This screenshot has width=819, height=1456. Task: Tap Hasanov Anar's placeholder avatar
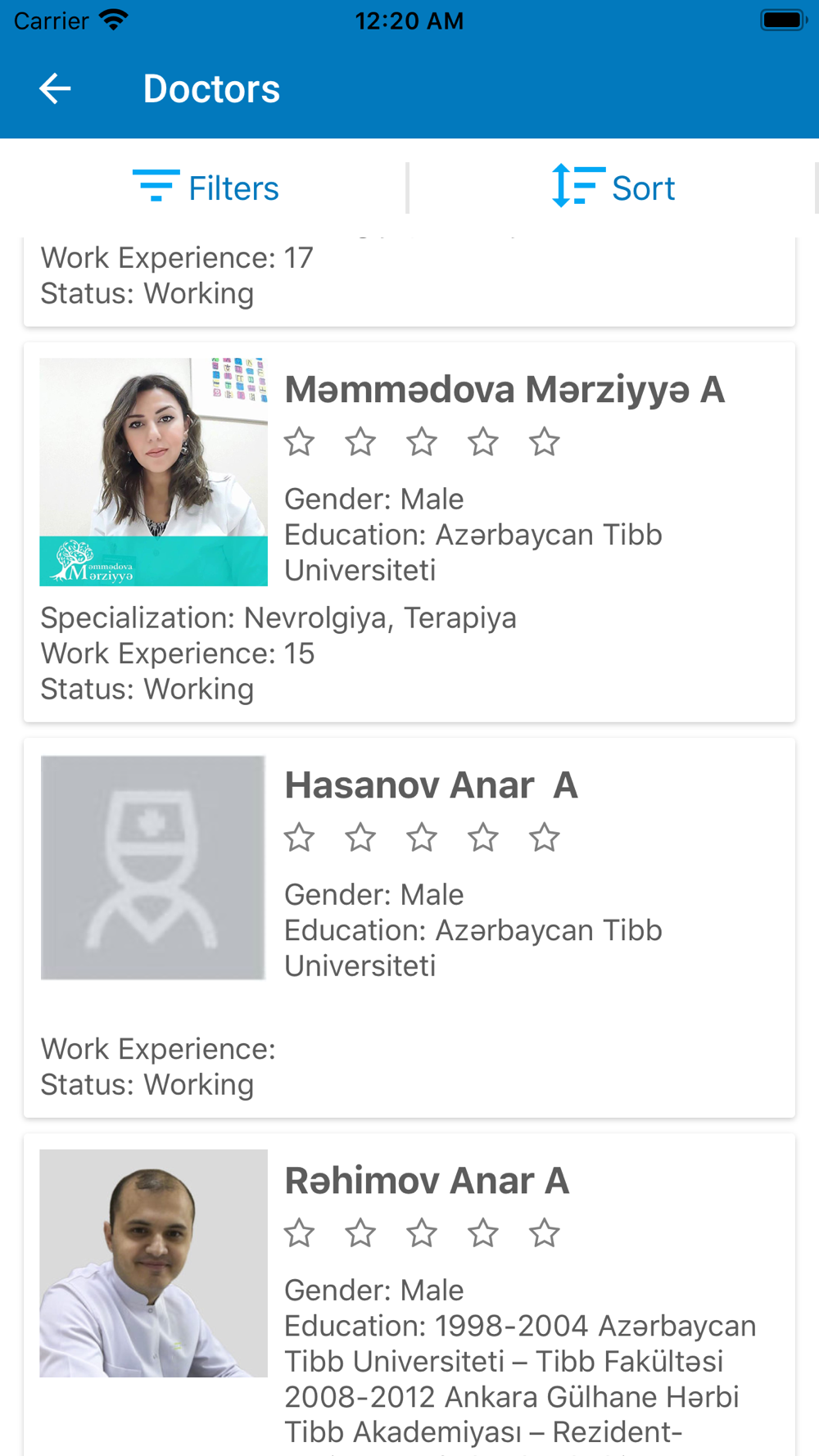[x=154, y=867]
